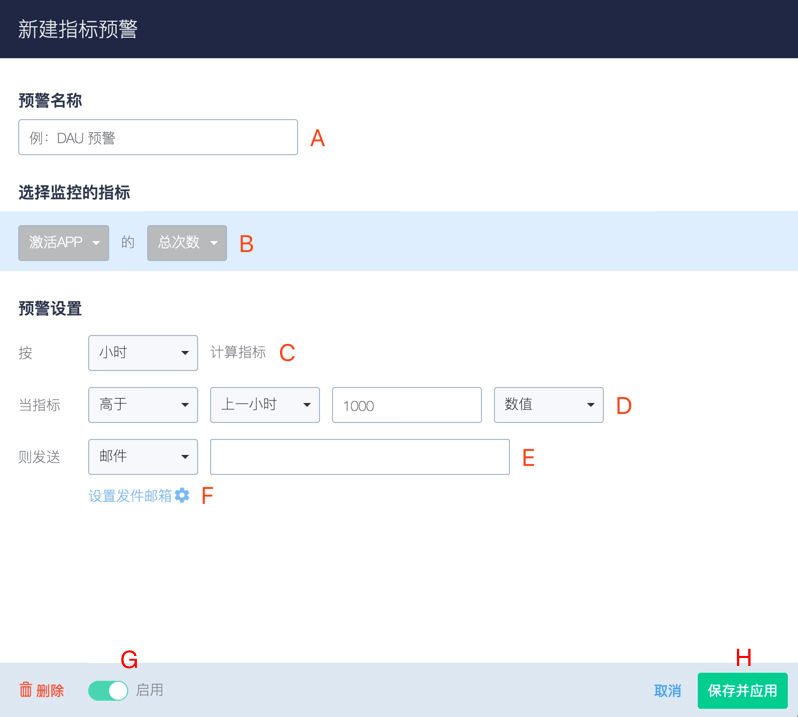
Task: Expand the 小时 calculation period dropdown
Action: tap(143, 353)
